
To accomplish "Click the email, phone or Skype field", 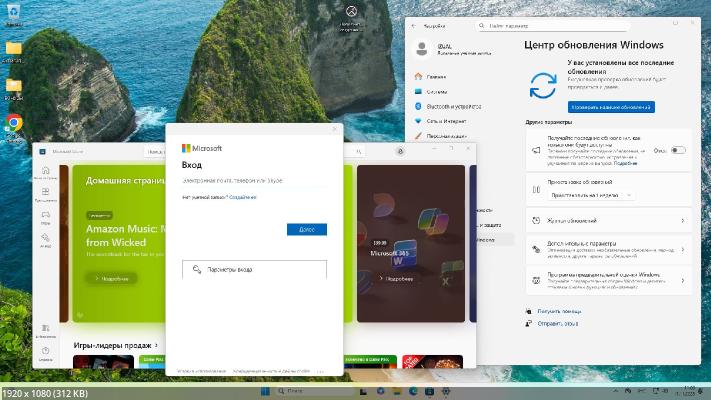I will 254,181.
